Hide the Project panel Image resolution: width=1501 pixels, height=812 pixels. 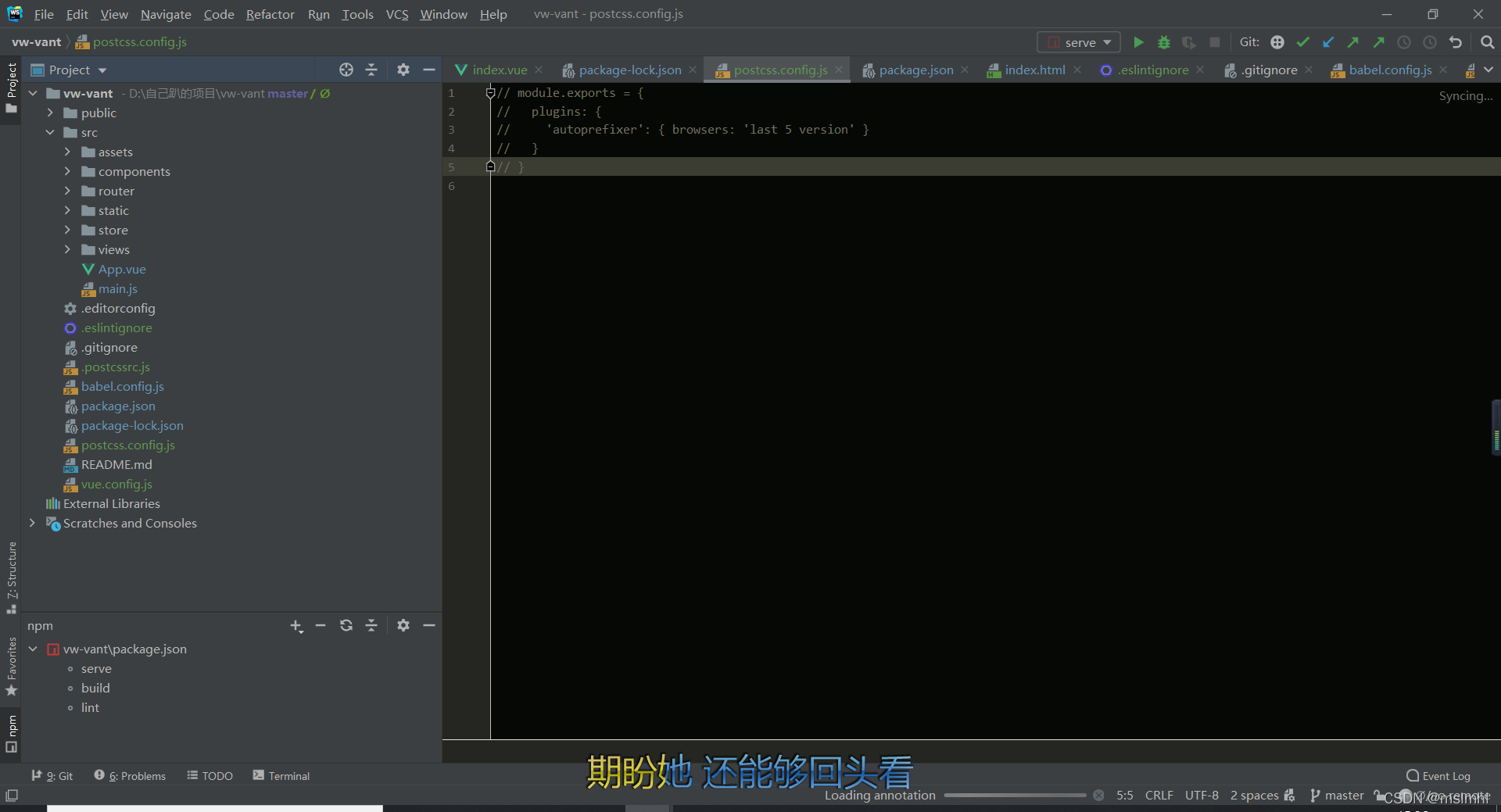(x=428, y=70)
